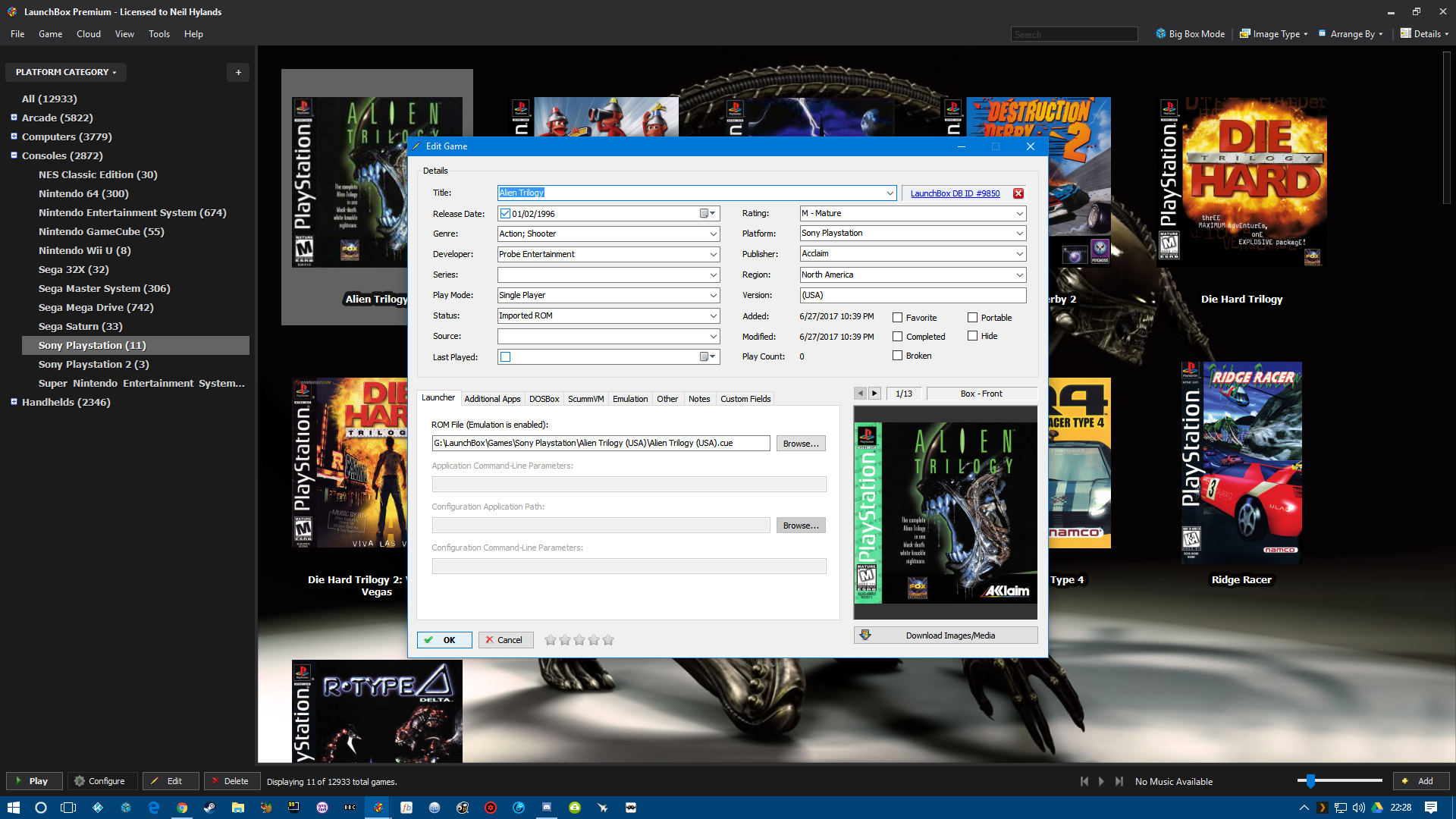The image size is (1456, 819).
Task: Toggle the Last Played checkbox
Action: [x=506, y=357]
